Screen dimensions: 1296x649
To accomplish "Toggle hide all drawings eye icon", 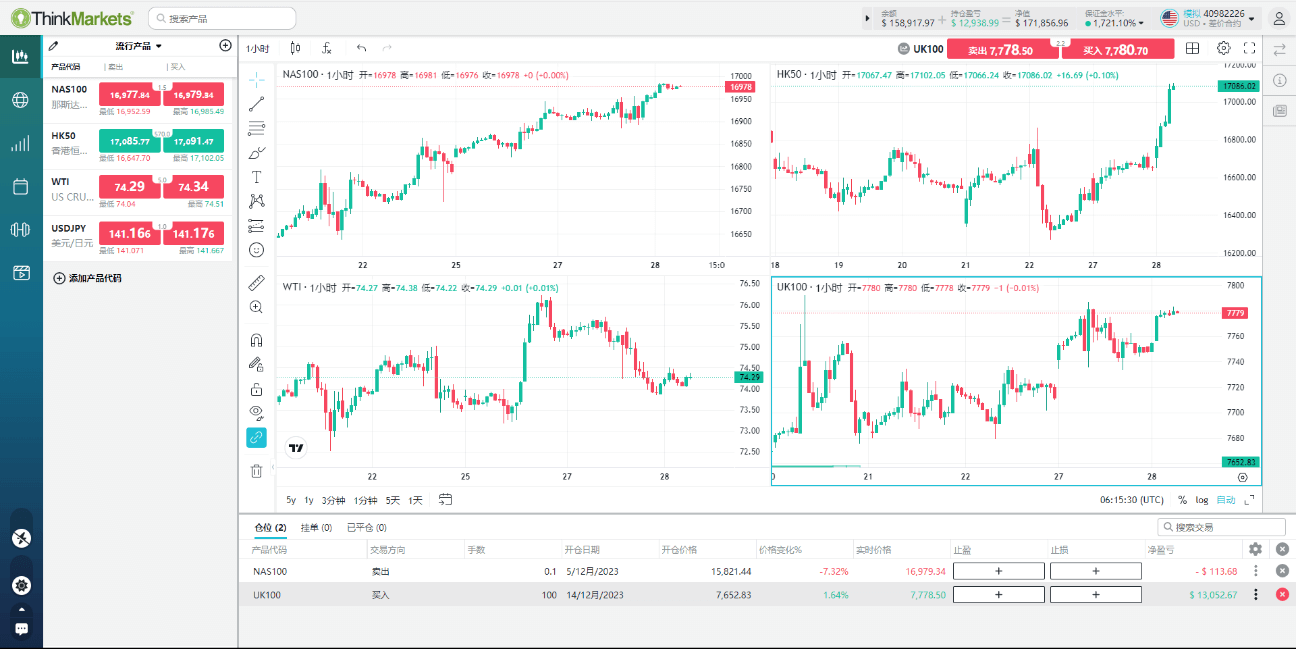I will pos(256,412).
